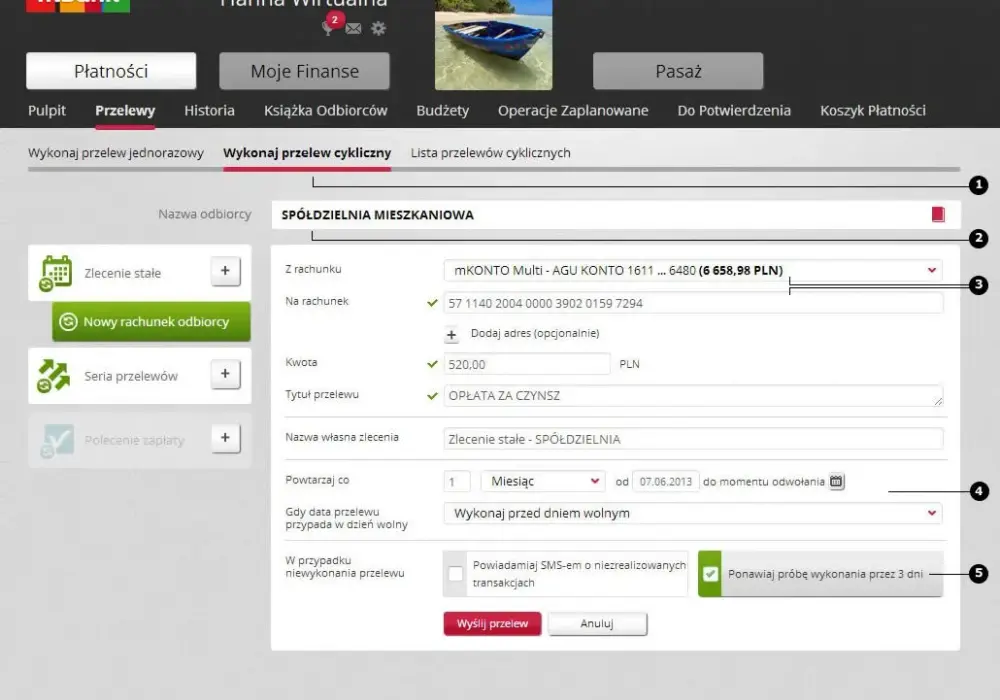Viewport: 1000px width, 700px height.
Task: Click the Wyślij przelew button
Action: 492,623
